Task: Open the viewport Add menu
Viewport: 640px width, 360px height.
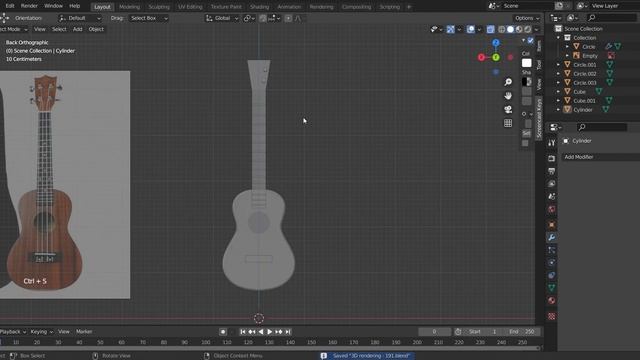Action: pyautogui.click(x=78, y=29)
